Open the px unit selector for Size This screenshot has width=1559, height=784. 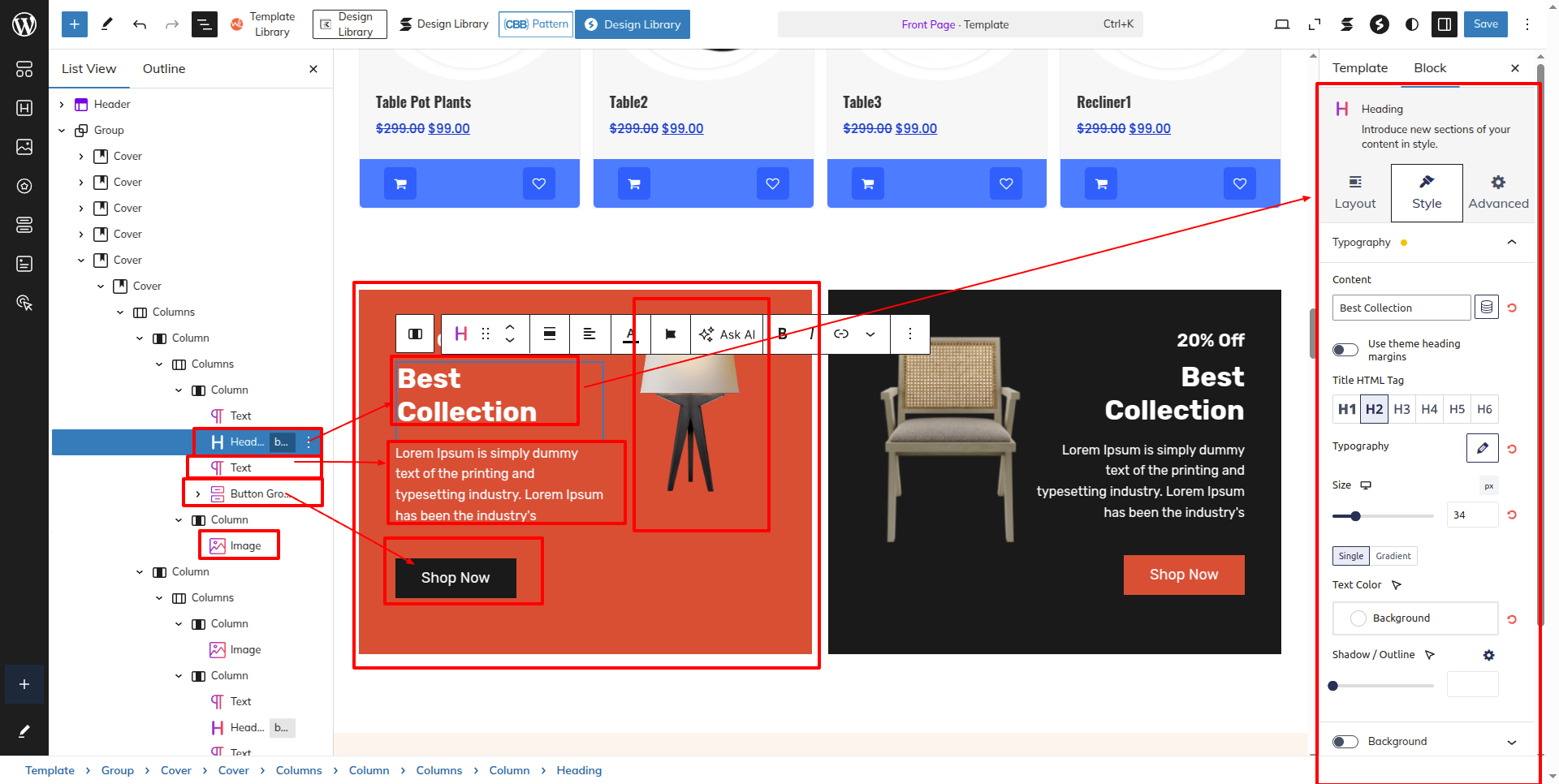click(x=1489, y=485)
